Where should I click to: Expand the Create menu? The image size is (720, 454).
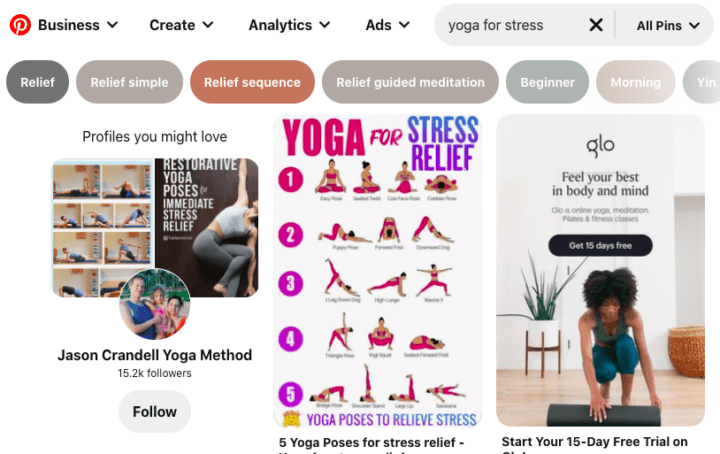(x=181, y=25)
